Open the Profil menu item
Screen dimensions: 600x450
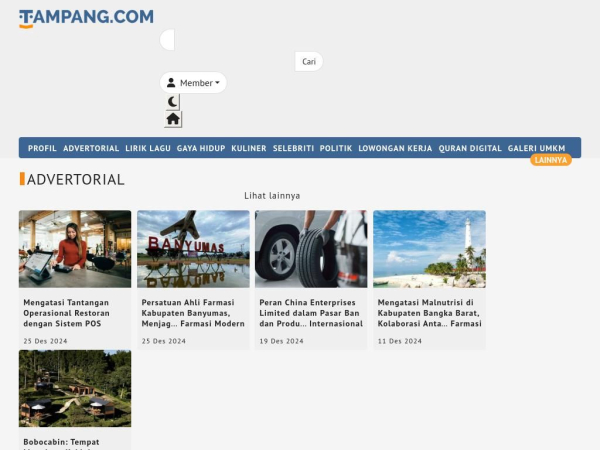pyautogui.click(x=42, y=148)
